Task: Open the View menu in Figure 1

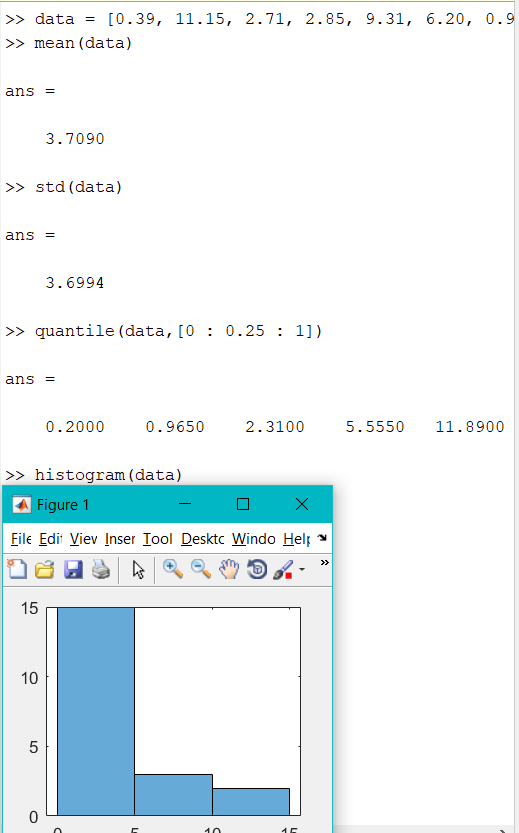Action: tap(83, 539)
